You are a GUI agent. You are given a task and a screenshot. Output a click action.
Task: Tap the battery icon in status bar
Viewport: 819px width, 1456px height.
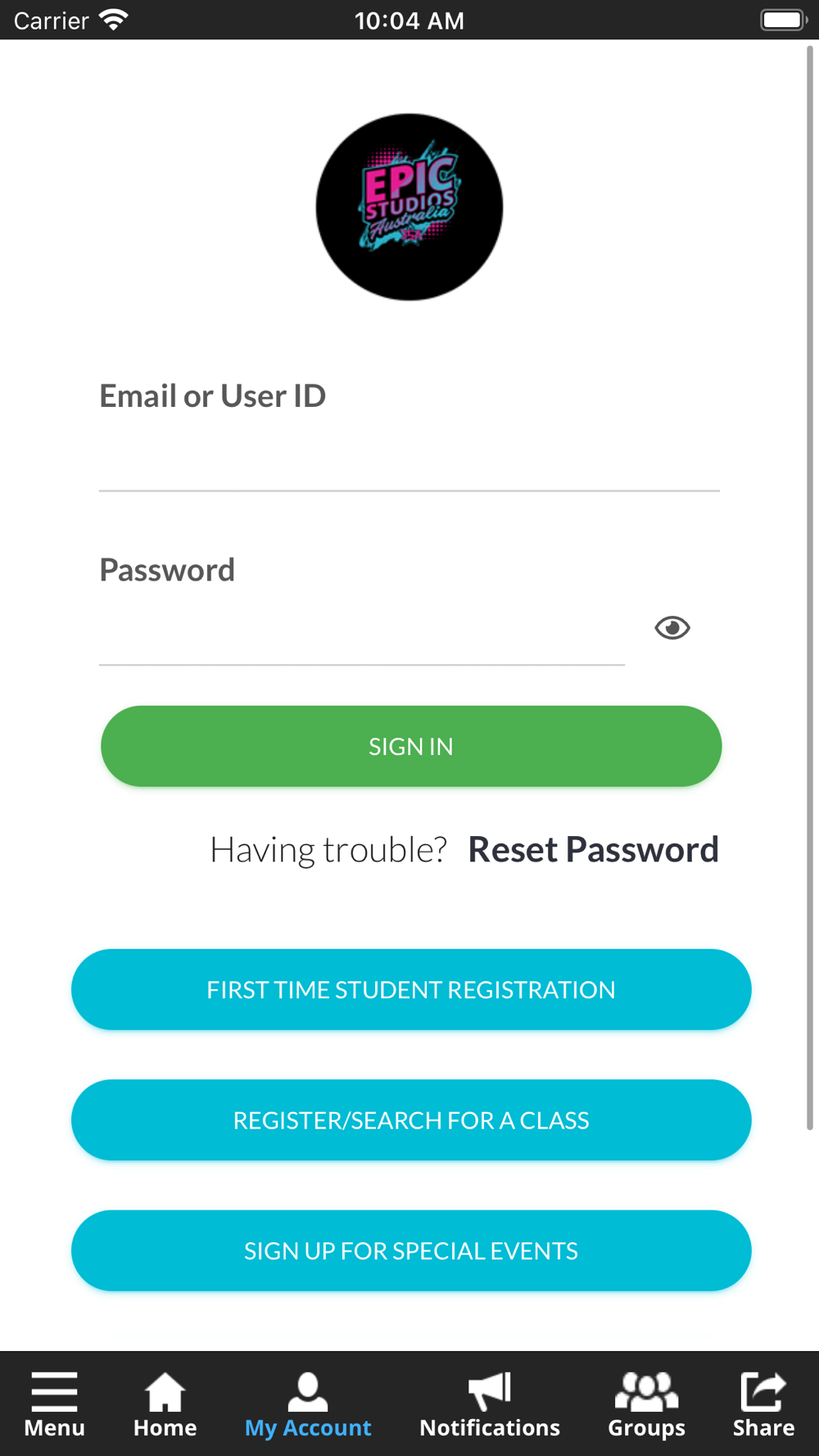click(783, 20)
